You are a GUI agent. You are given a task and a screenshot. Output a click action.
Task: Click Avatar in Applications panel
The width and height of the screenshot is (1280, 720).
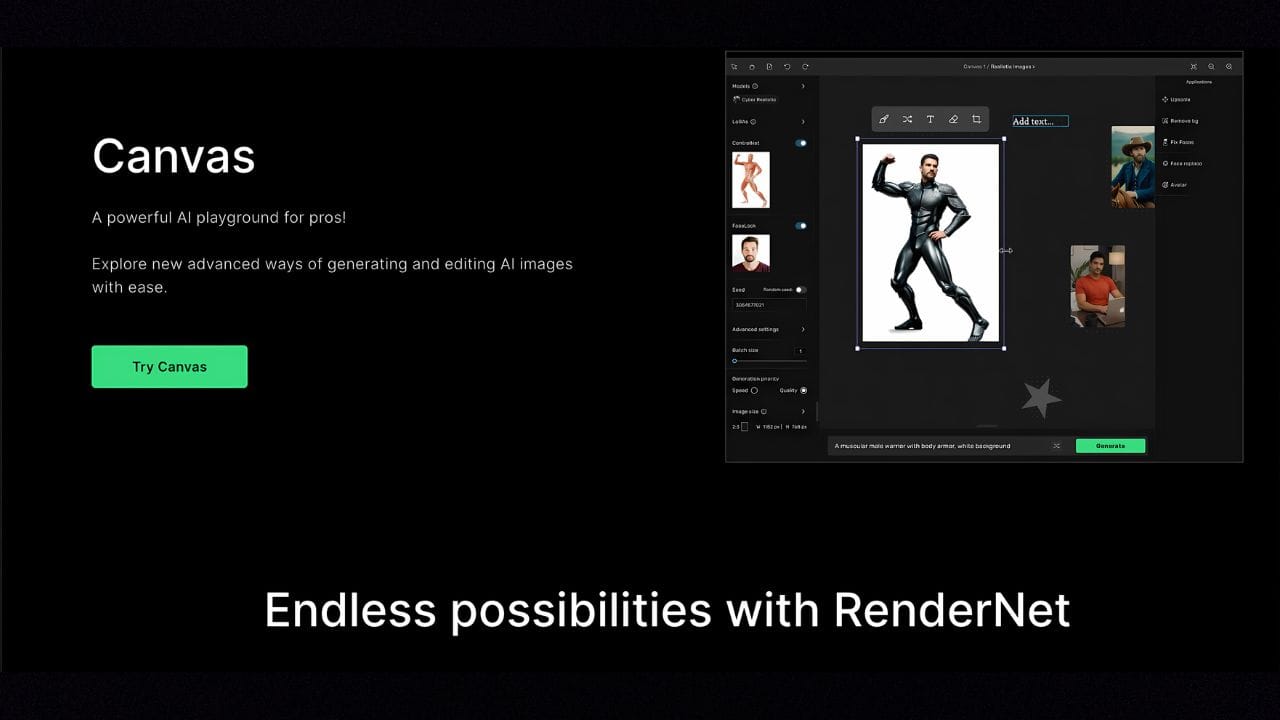[x=1174, y=185]
